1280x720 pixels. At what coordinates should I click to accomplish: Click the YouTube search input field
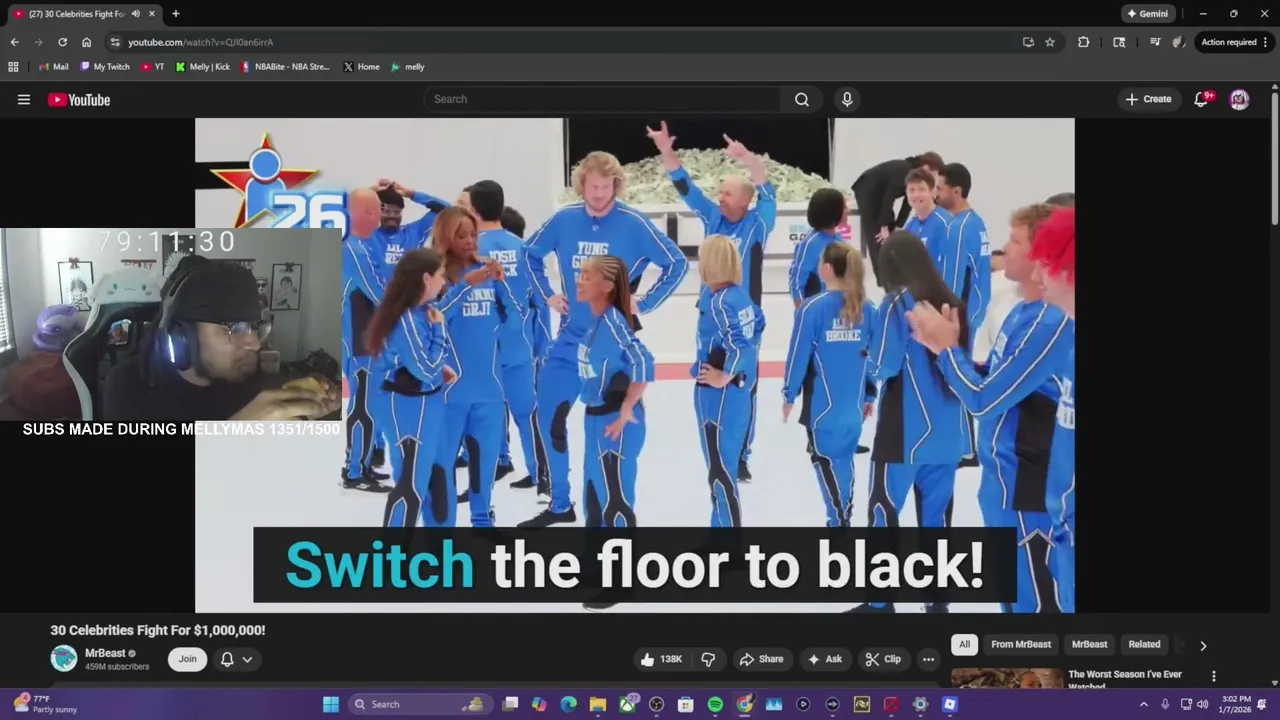click(603, 99)
